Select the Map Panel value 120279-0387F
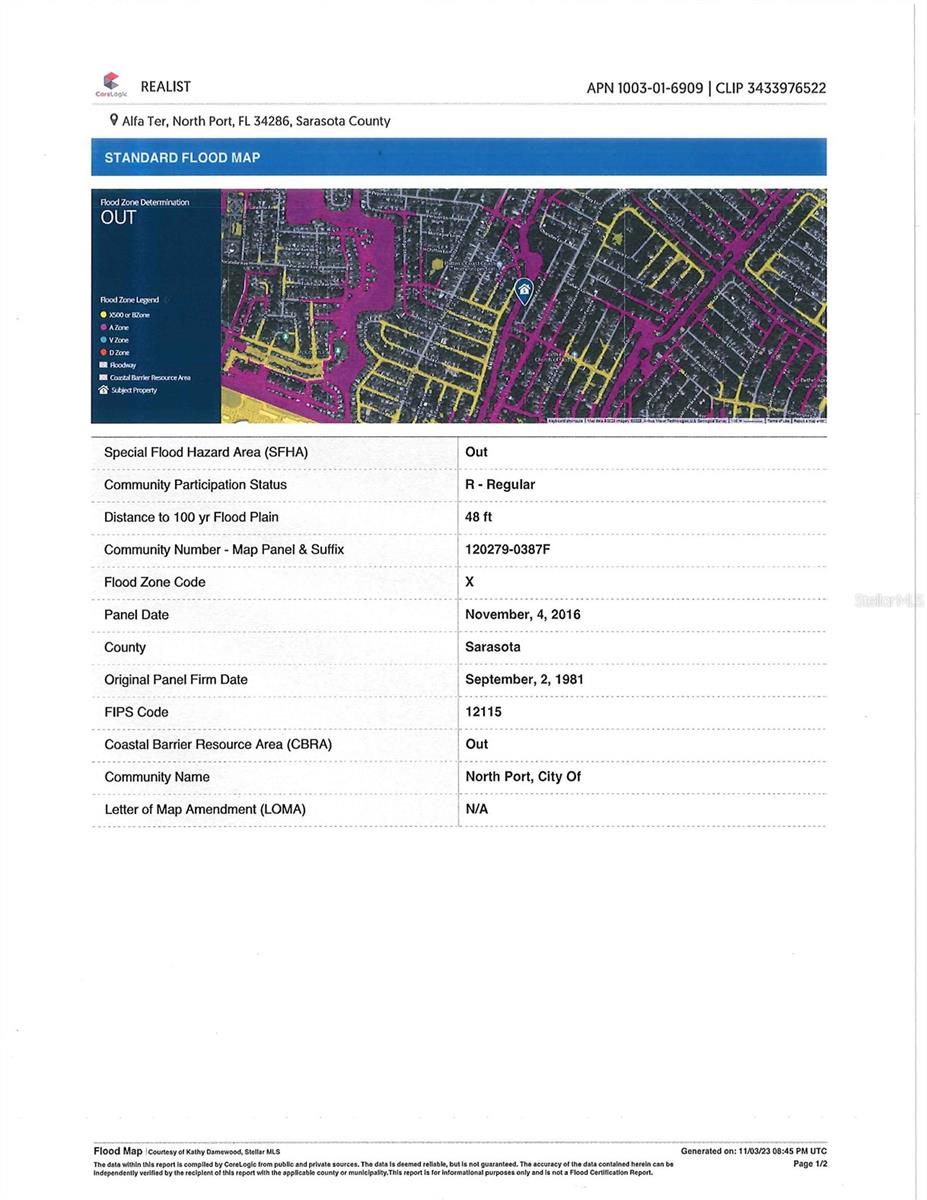927x1200 pixels. click(x=507, y=550)
